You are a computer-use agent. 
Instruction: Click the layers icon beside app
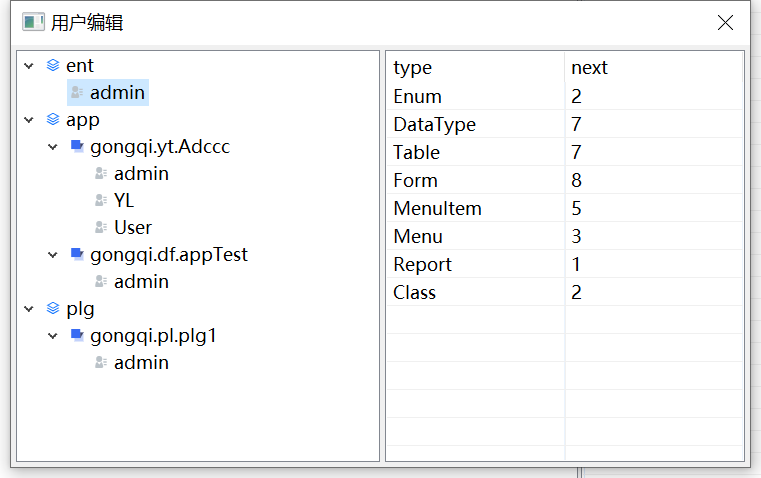53,120
